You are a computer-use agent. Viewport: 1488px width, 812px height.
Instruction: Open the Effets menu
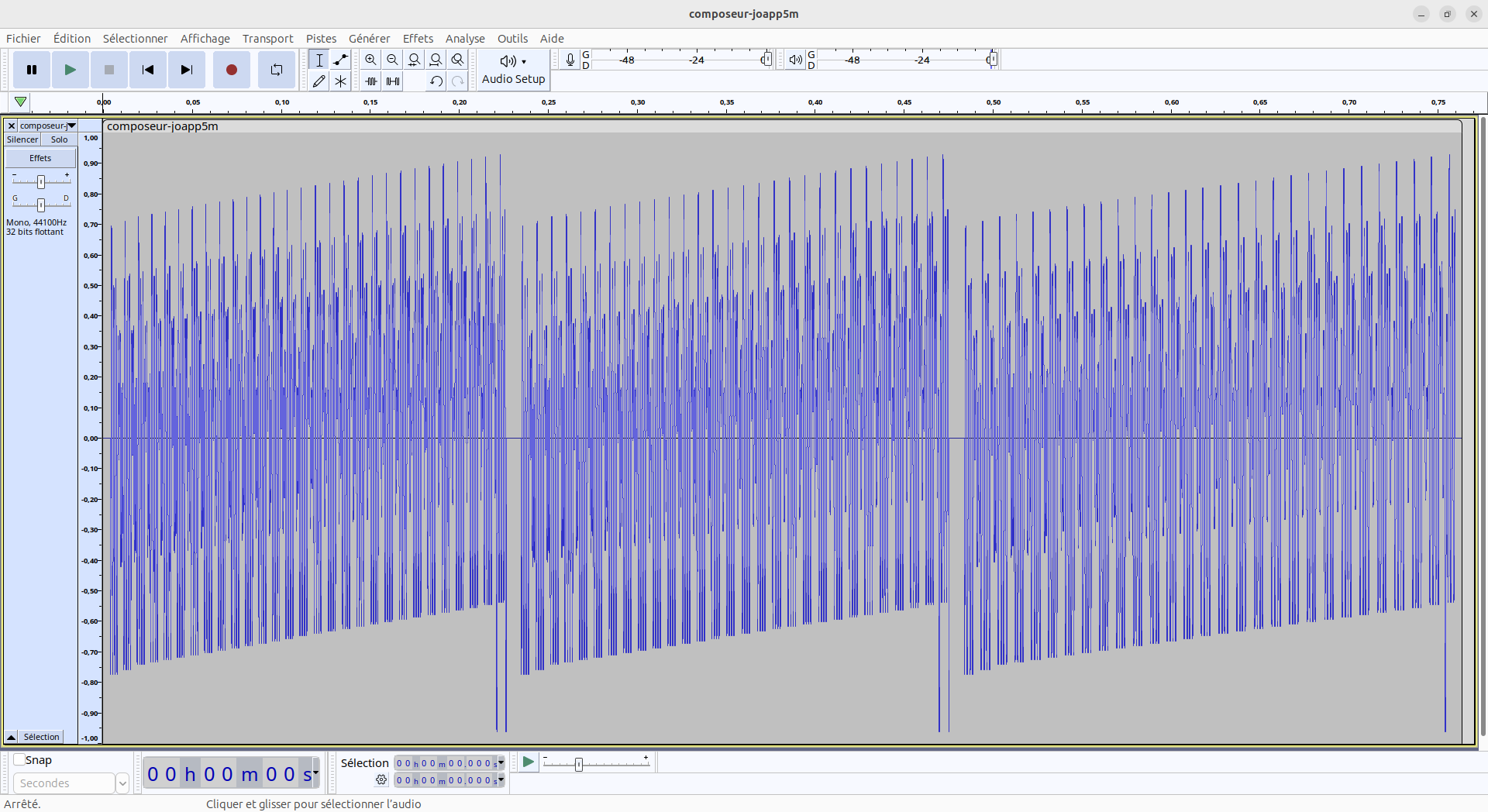[x=418, y=39]
